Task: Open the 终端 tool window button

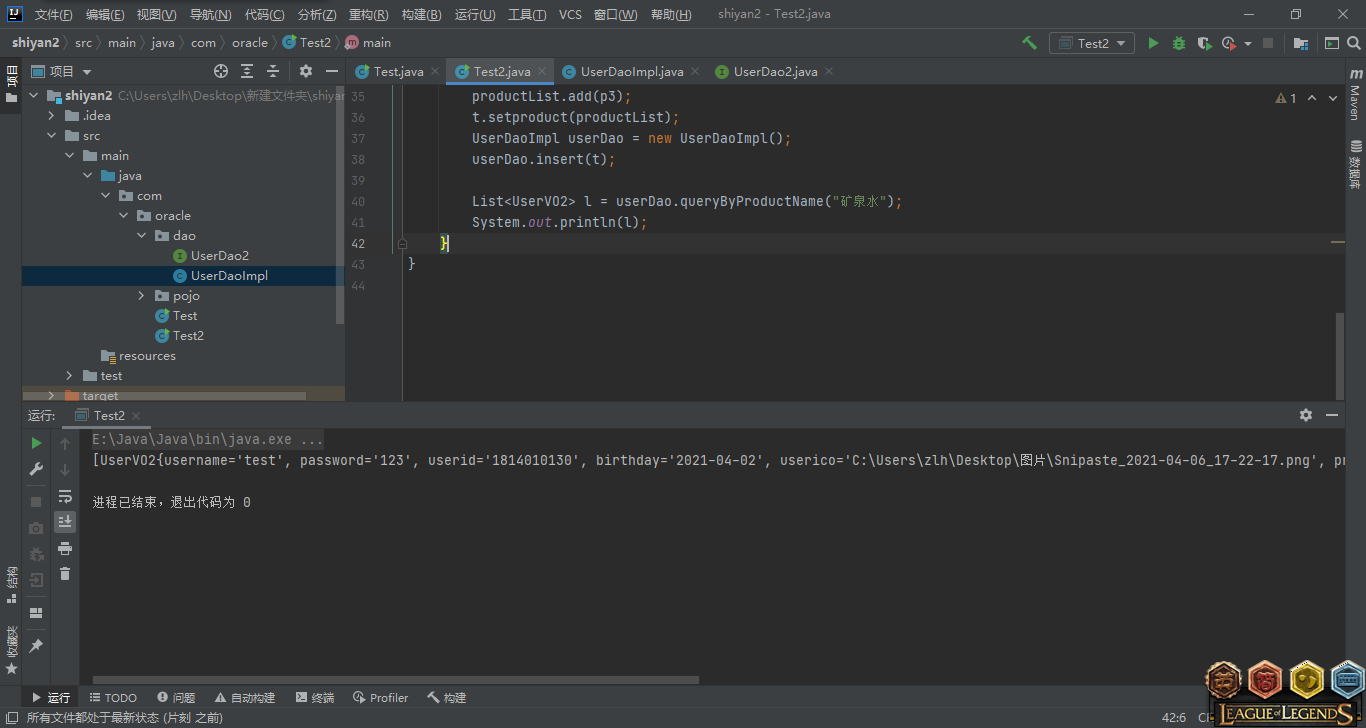Action: point(314,697)
